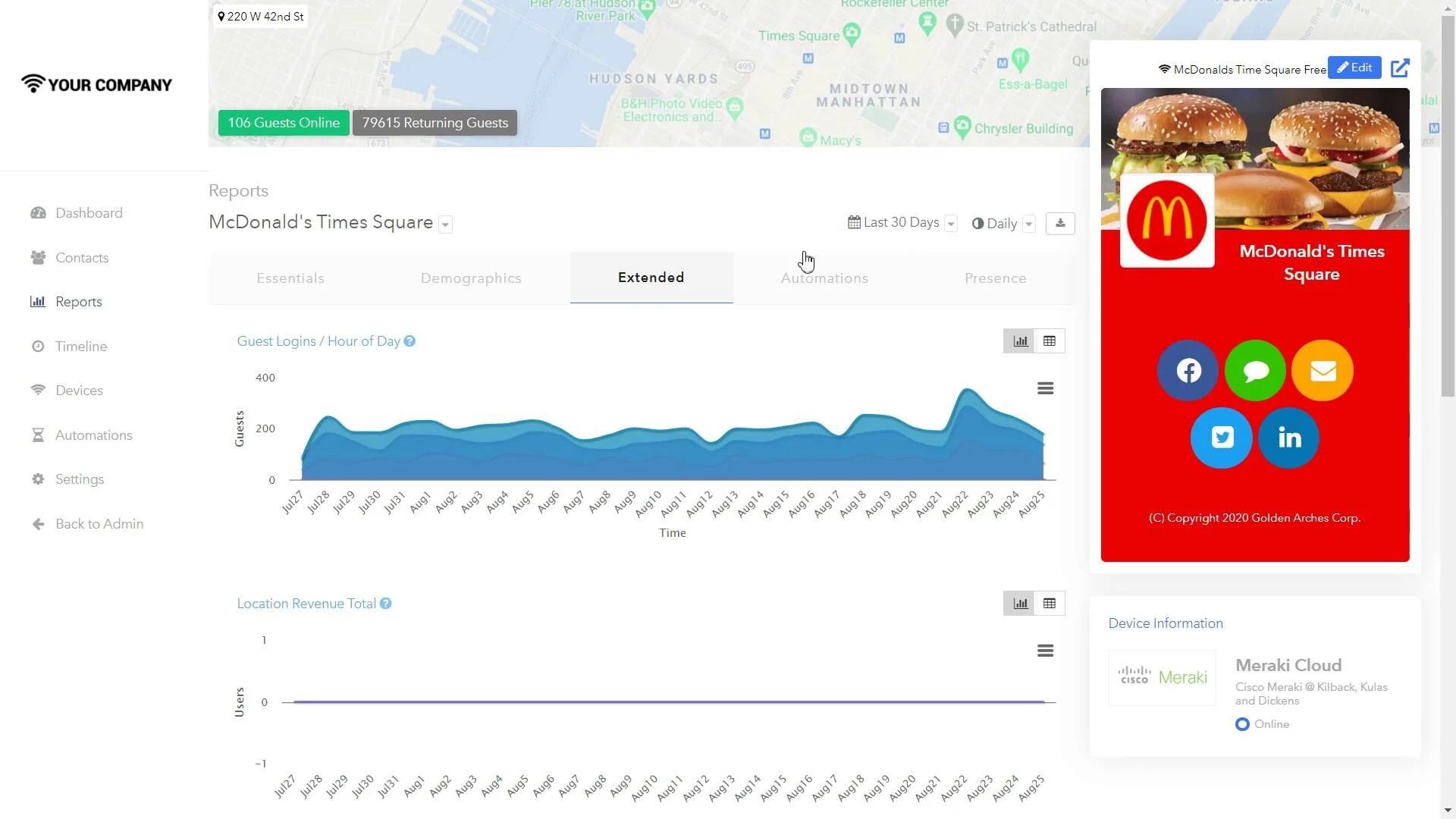Open the Guest Logins chart context menu
The image size is (1456, 819).
point(1046,388)
